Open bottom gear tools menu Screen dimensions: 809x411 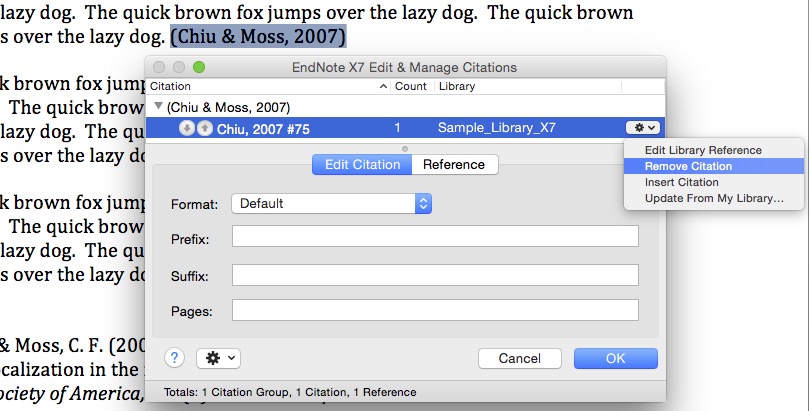coord(218,358)
